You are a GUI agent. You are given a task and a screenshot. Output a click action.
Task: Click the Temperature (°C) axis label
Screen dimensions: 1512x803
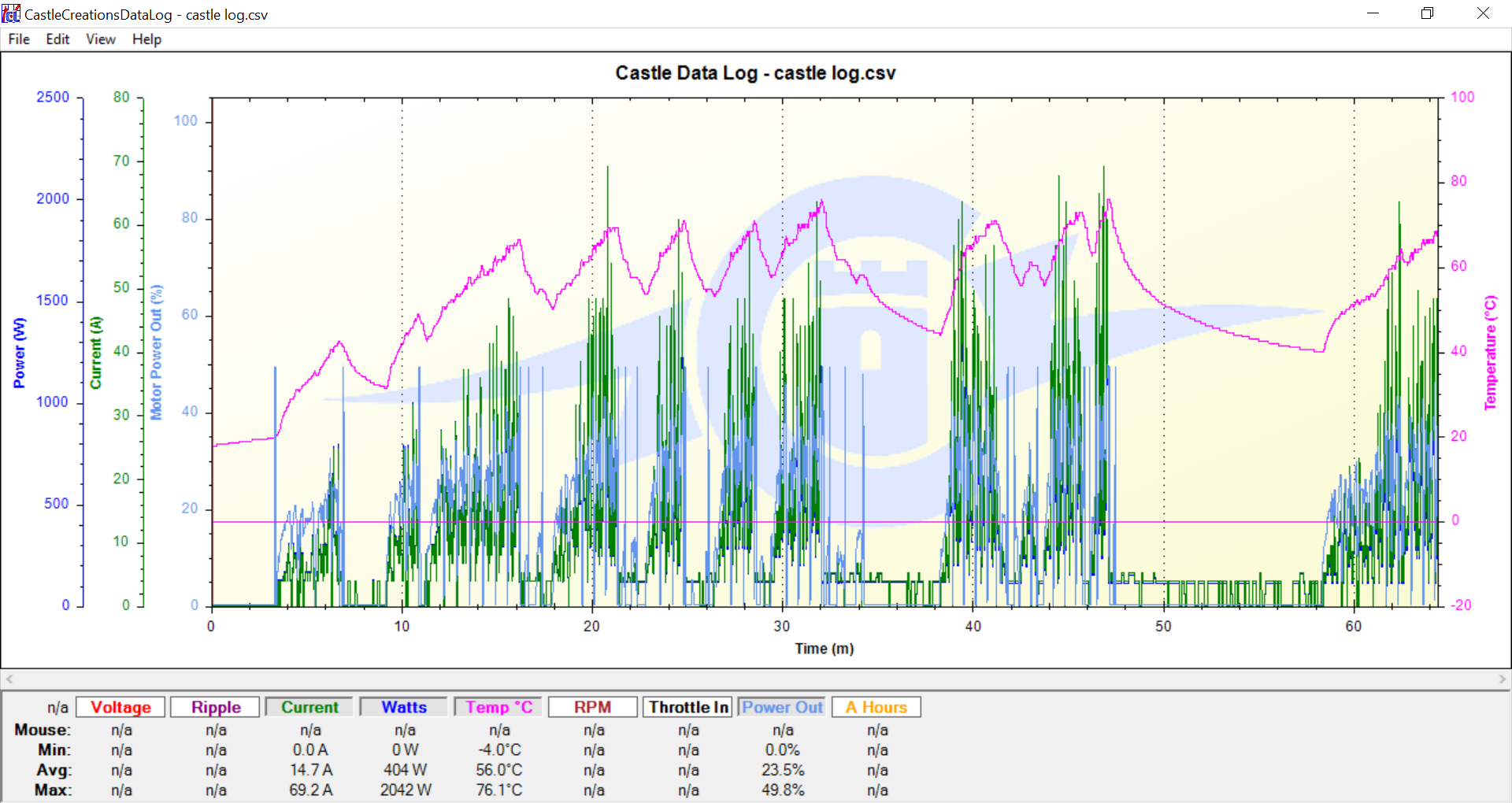click(1490, 353)
